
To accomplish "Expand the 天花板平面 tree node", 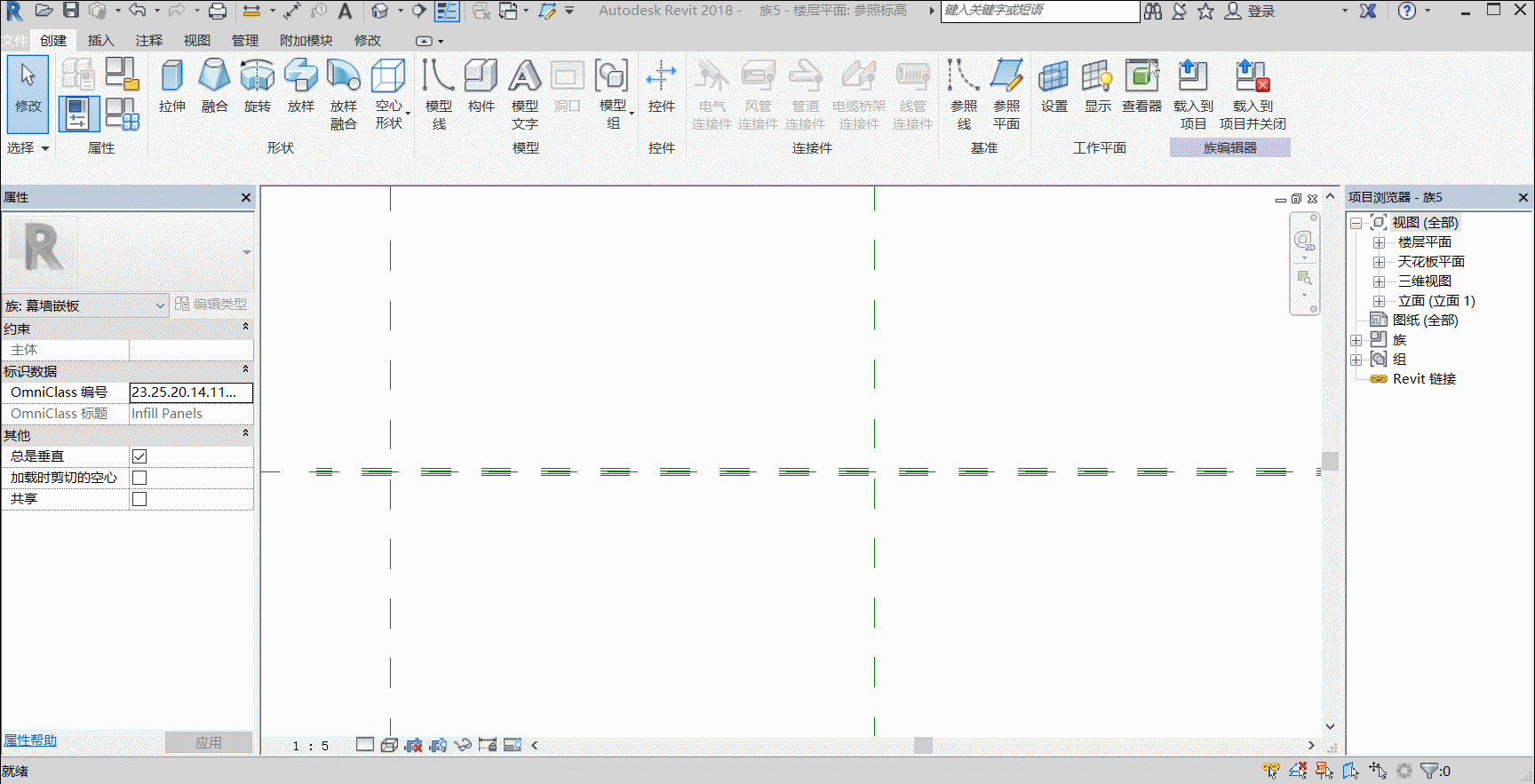I will (x=1379, y=262).
